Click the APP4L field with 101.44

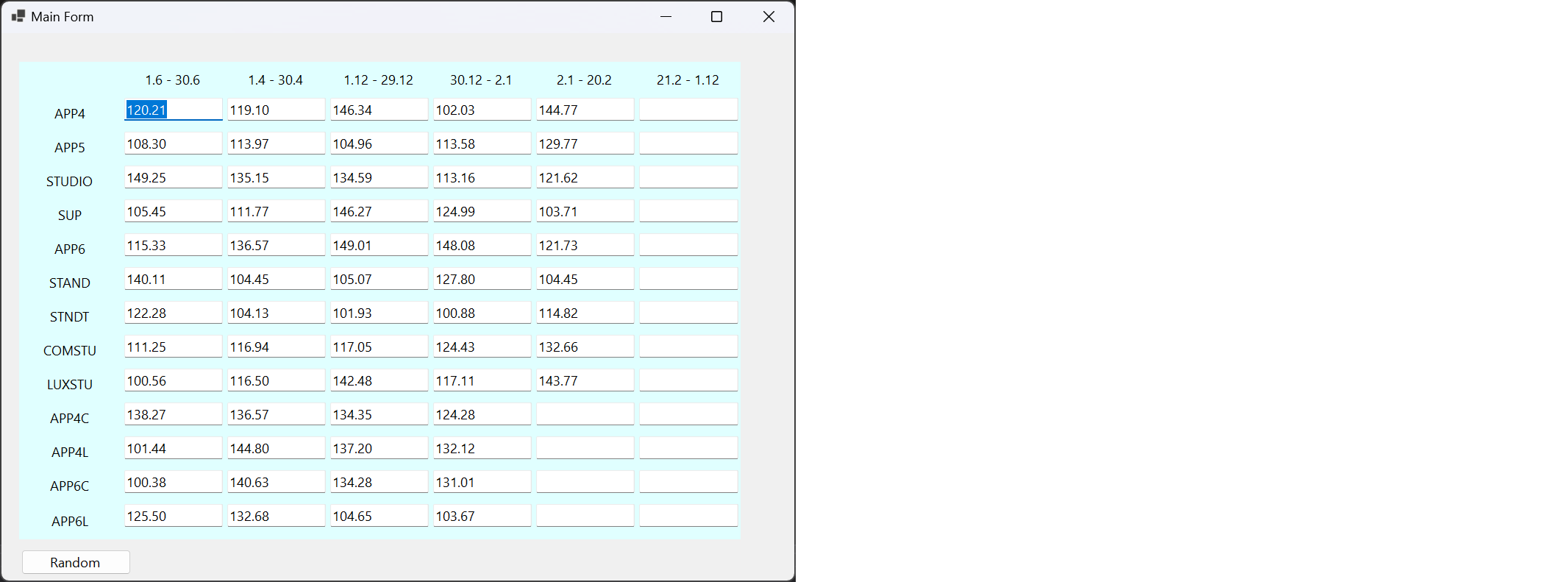174,448
